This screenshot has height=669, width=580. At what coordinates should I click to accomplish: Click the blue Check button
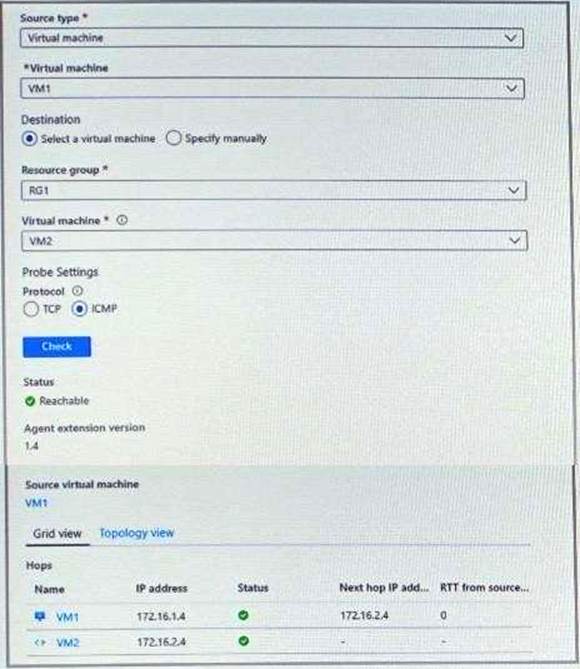pyautogui.click(x=57, y=346)
